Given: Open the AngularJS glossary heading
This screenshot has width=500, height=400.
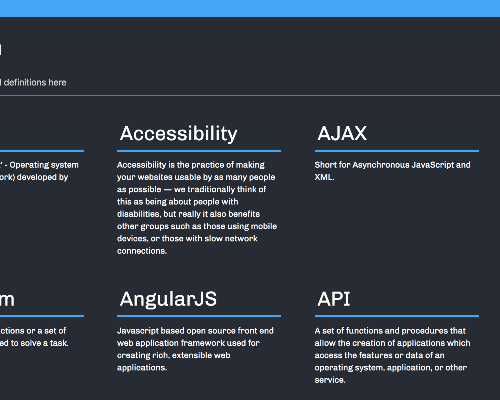Looking at the screenshot, I should point(168,299).
